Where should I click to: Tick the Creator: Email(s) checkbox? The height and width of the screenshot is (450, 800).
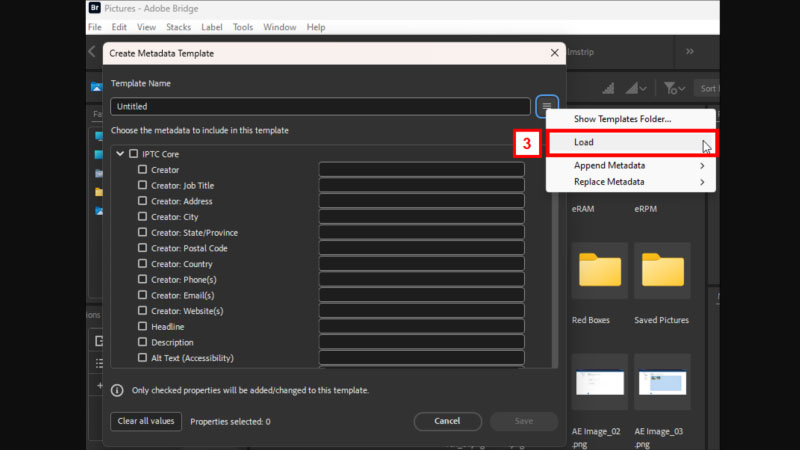(143, 296)
